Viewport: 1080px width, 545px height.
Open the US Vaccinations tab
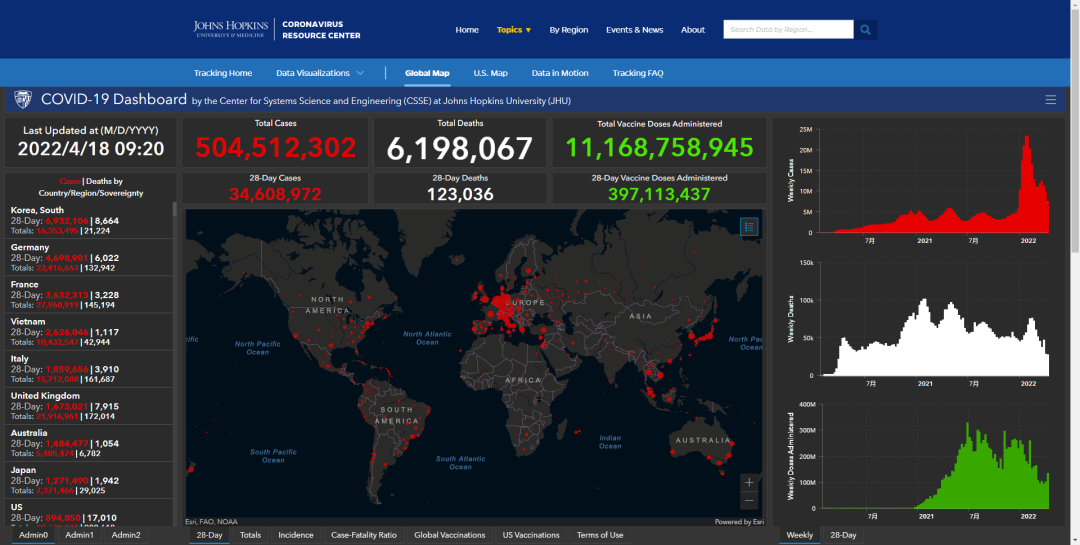click(x=531, y=535)
